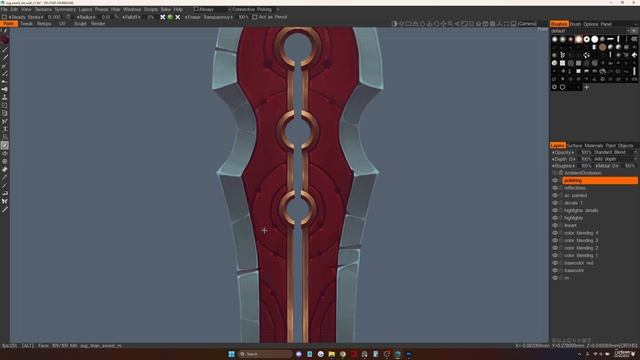Click the foreground color swatch at toolbar top
Viewport: 640px width, 360px height.
click(x=4, y=39)
